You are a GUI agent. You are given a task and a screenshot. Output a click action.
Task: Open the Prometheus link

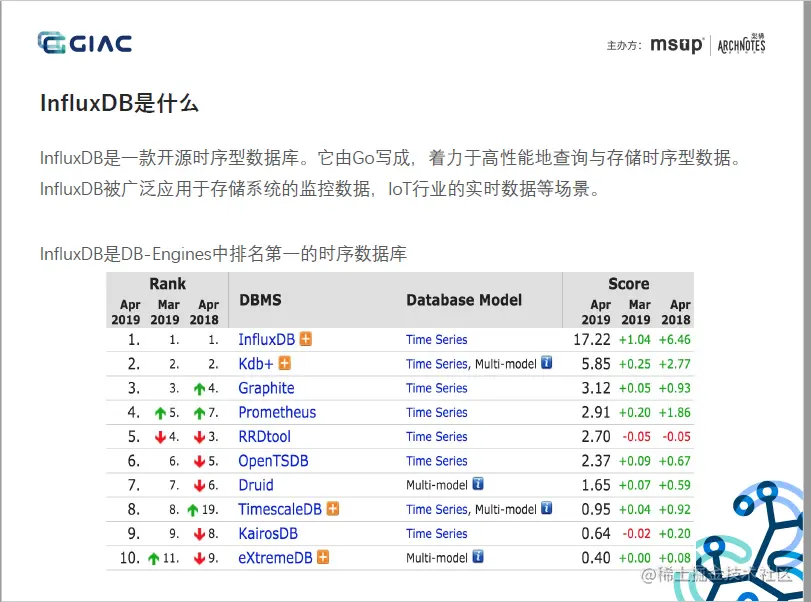[277, 412]
